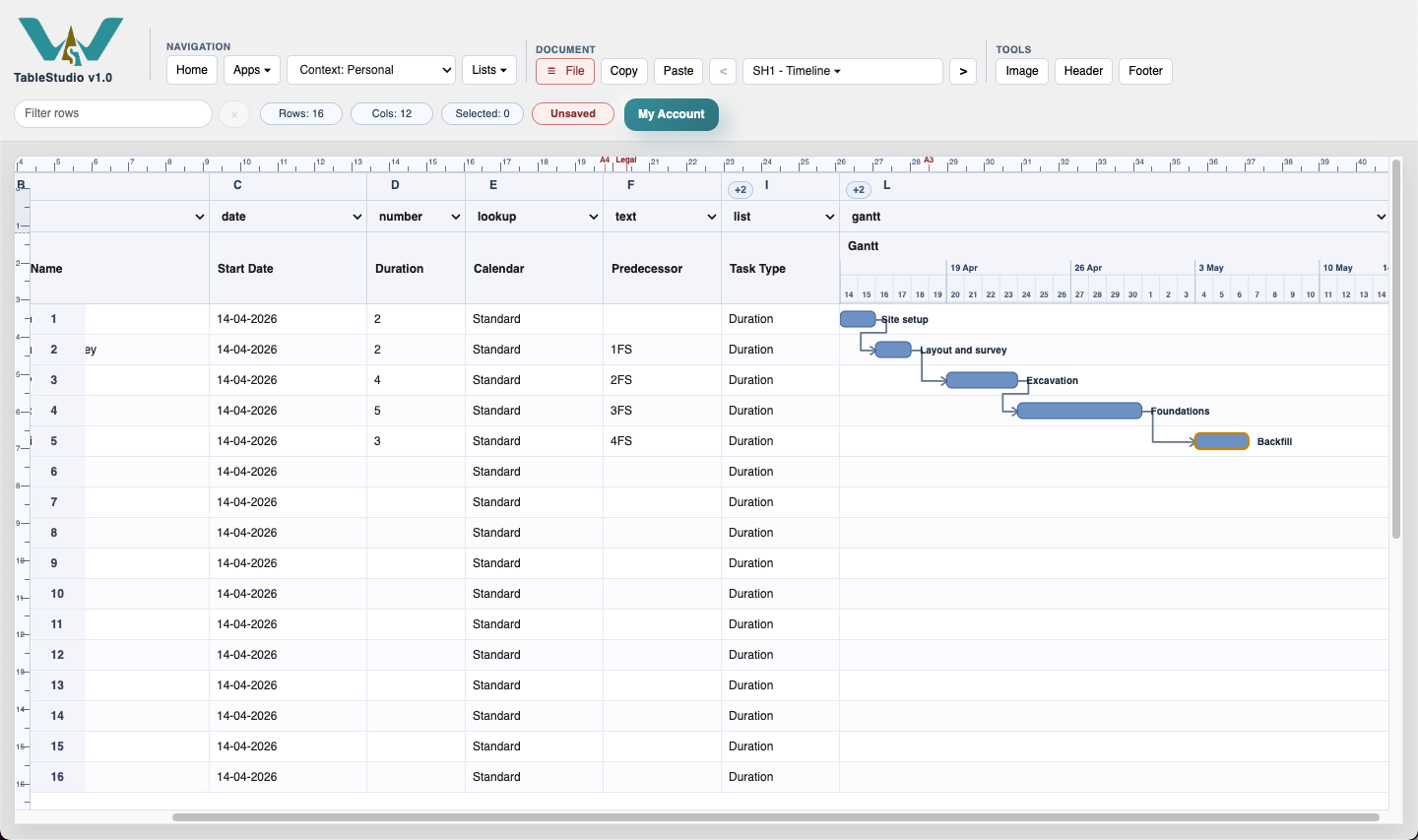1418x840 pixels.
Task: Select the Foundations gantt bar
Action: tap(1079, 411)
